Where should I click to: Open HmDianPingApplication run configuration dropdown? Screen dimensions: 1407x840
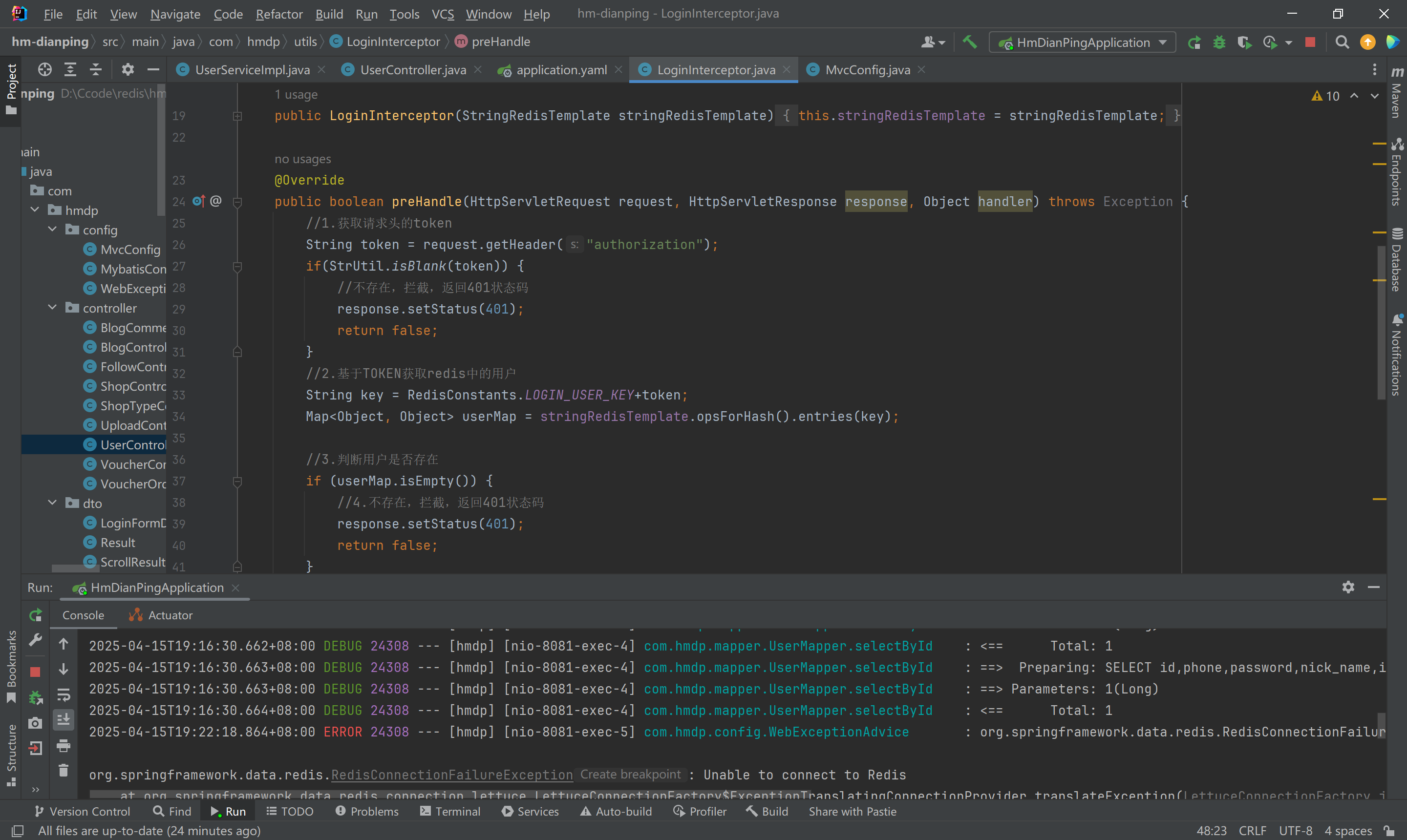(1082, 42)
